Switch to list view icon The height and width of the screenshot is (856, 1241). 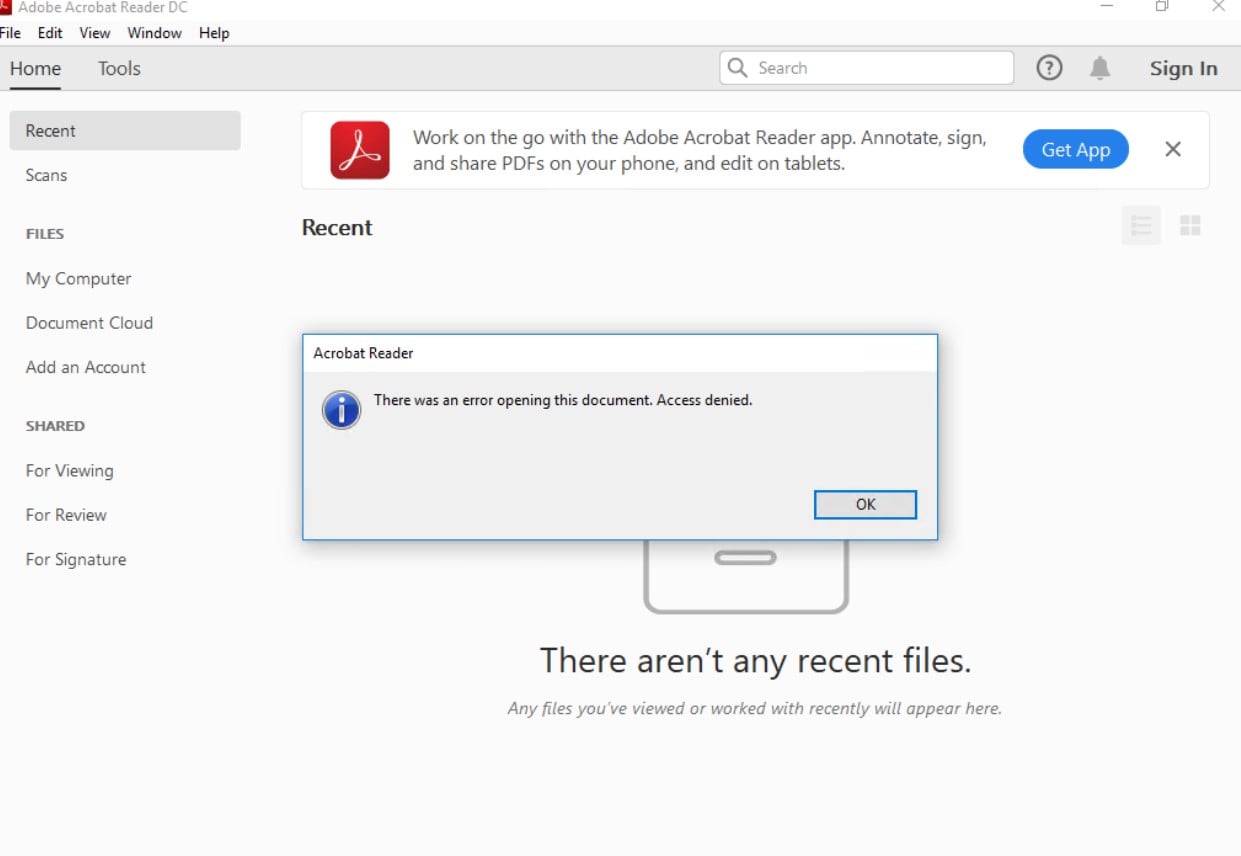point(1141,226)
